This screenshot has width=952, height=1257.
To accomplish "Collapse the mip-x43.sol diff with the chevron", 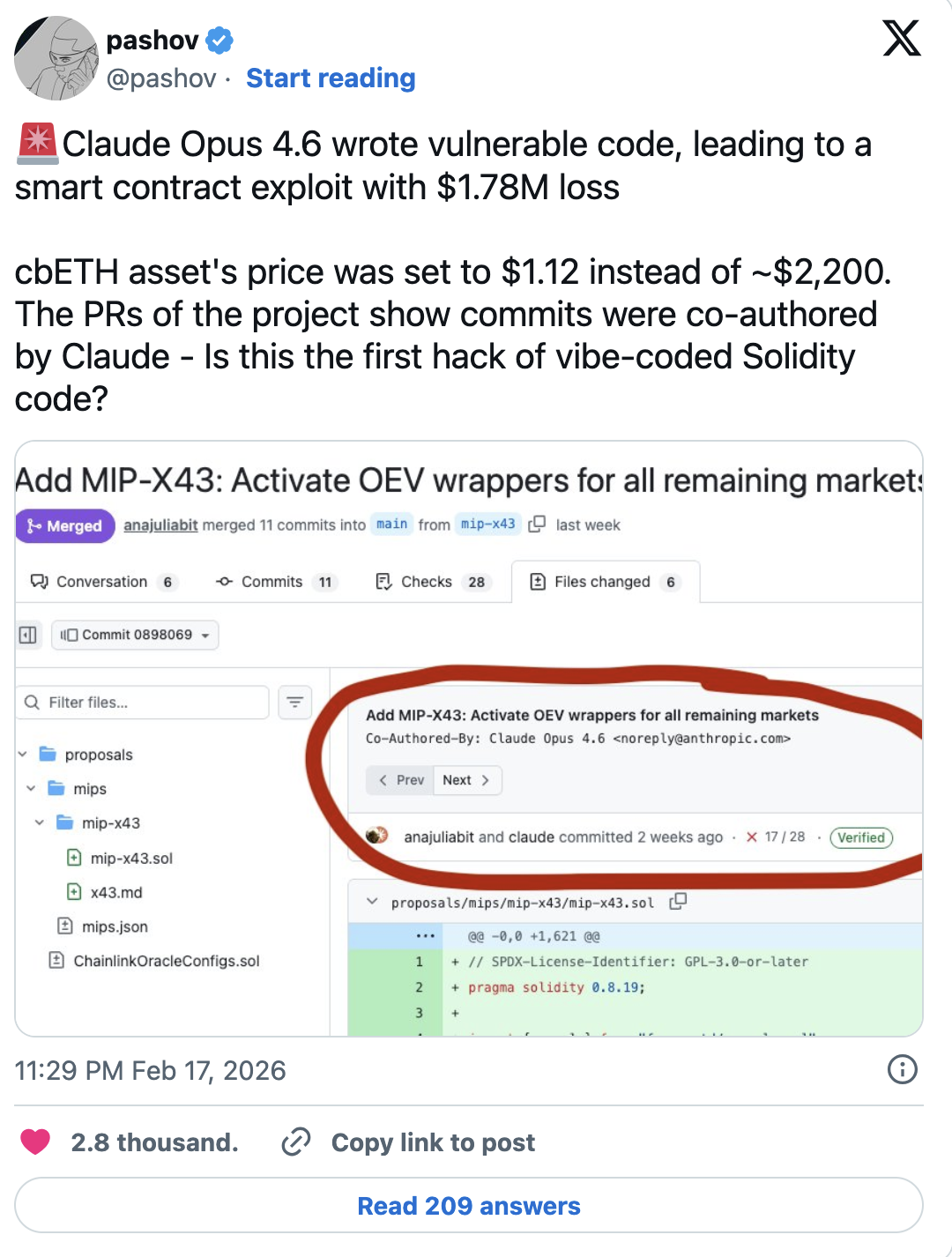I will click(x=373, y=902).
